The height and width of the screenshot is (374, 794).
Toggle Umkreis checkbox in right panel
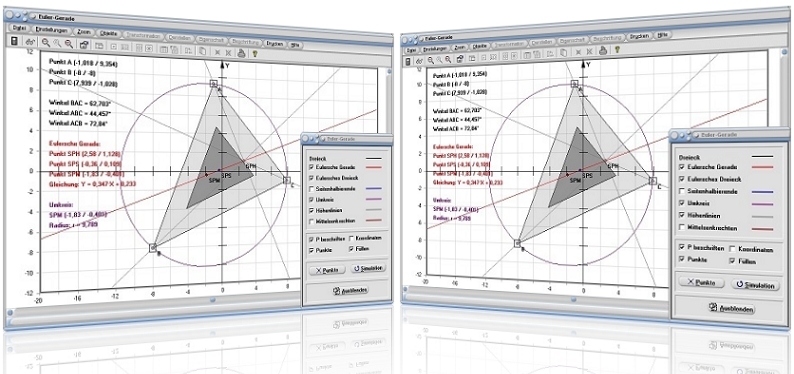[681, 203]
